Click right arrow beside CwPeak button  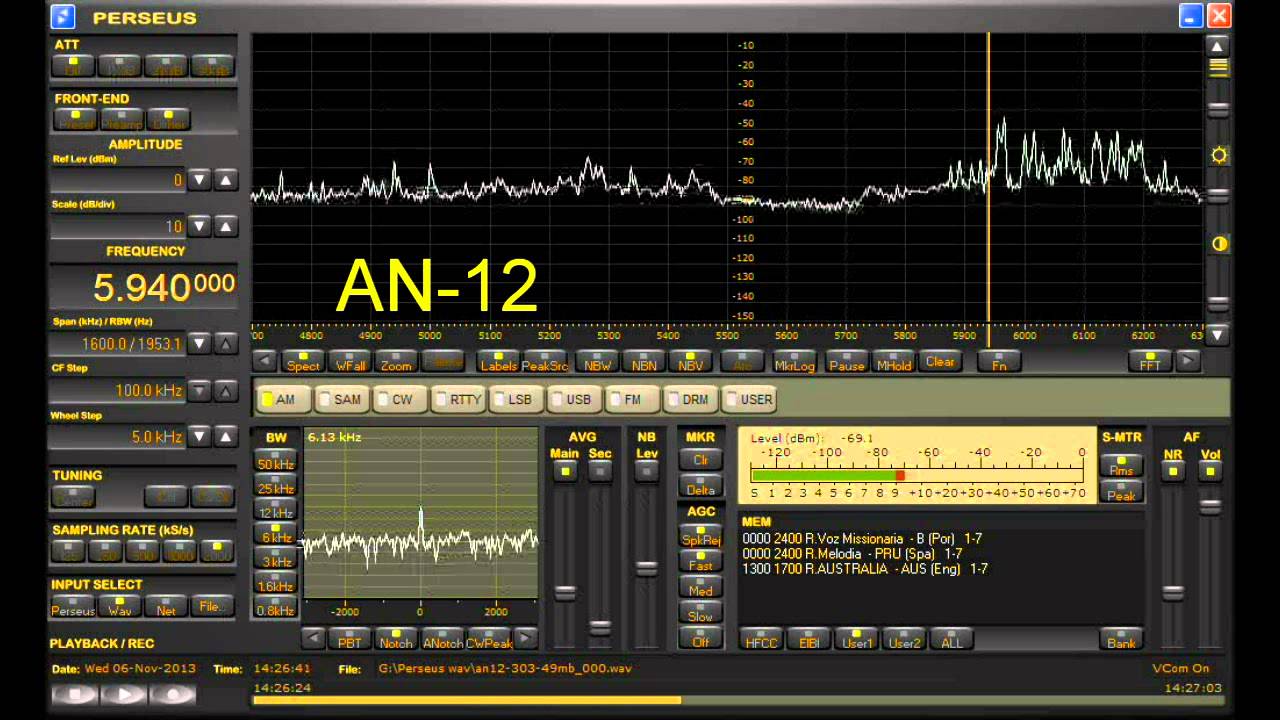click(x=526, y=638)
